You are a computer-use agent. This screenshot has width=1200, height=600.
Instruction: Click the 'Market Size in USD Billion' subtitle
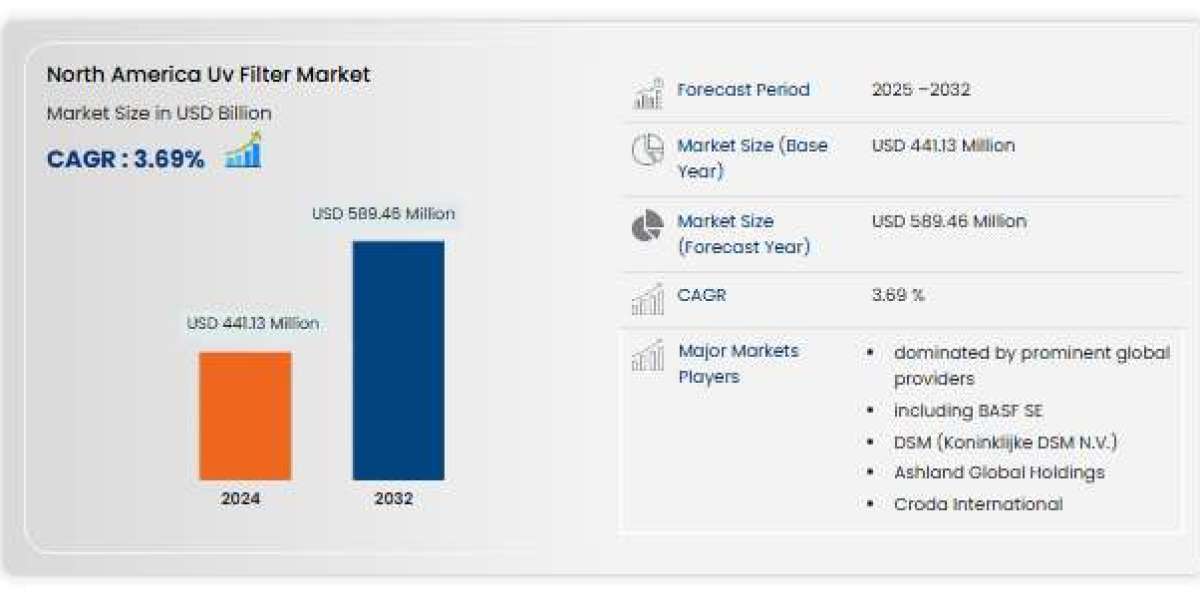tap(159, 113)
